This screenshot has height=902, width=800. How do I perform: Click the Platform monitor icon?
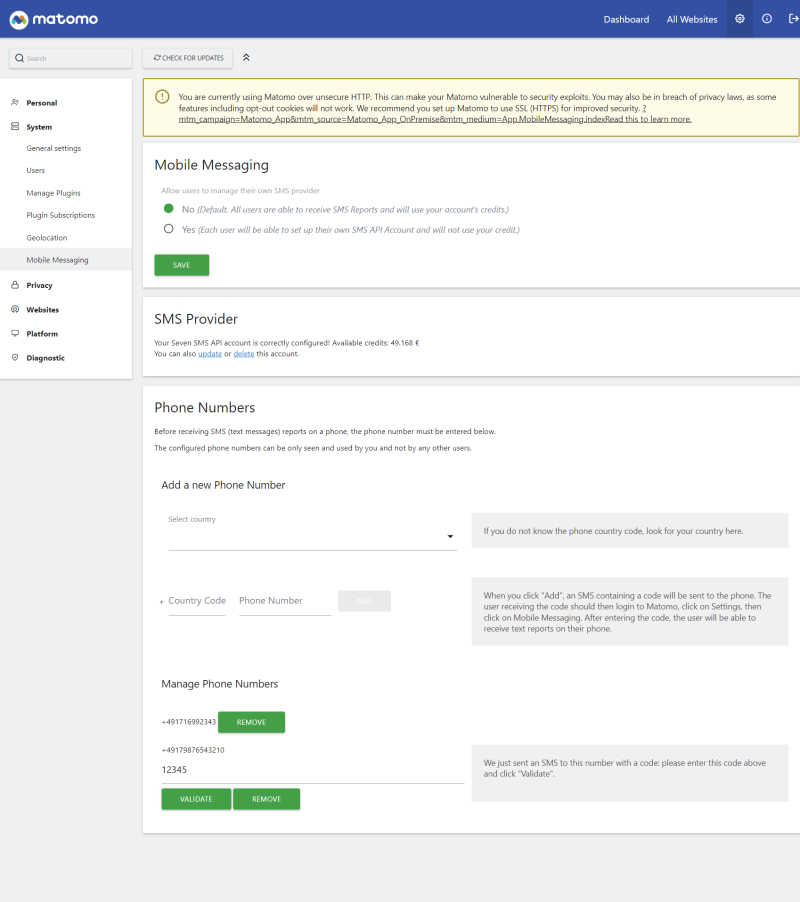13,333
